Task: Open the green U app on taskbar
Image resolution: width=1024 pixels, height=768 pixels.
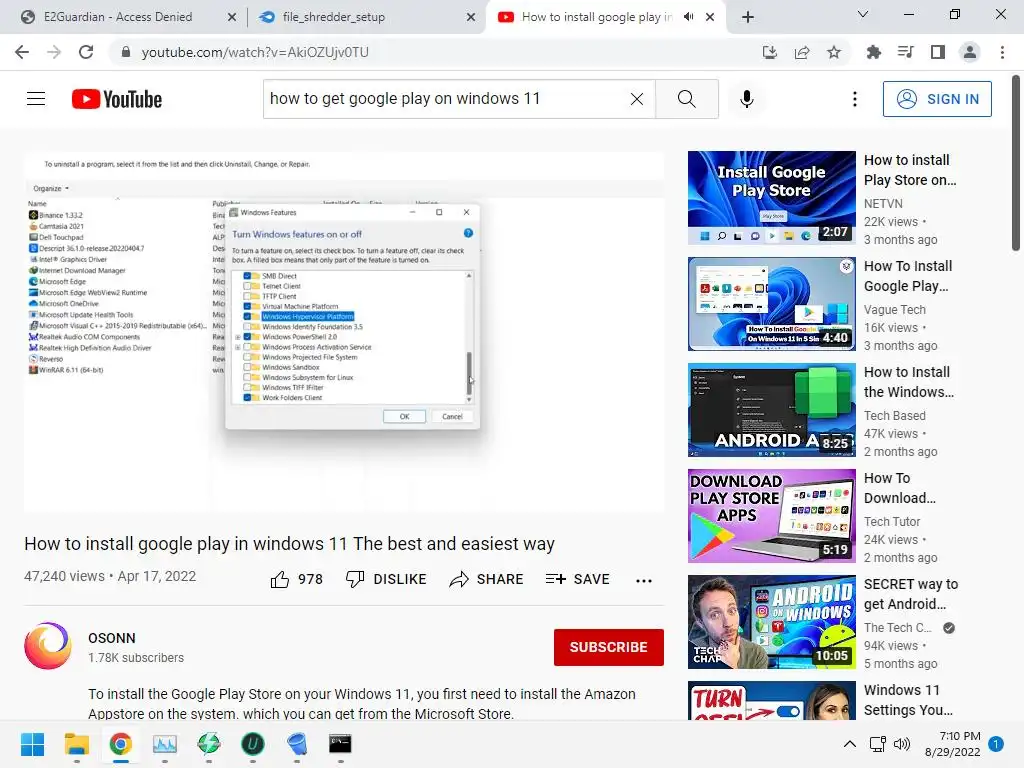Action: pyautogui.click(x=252, y=744)
